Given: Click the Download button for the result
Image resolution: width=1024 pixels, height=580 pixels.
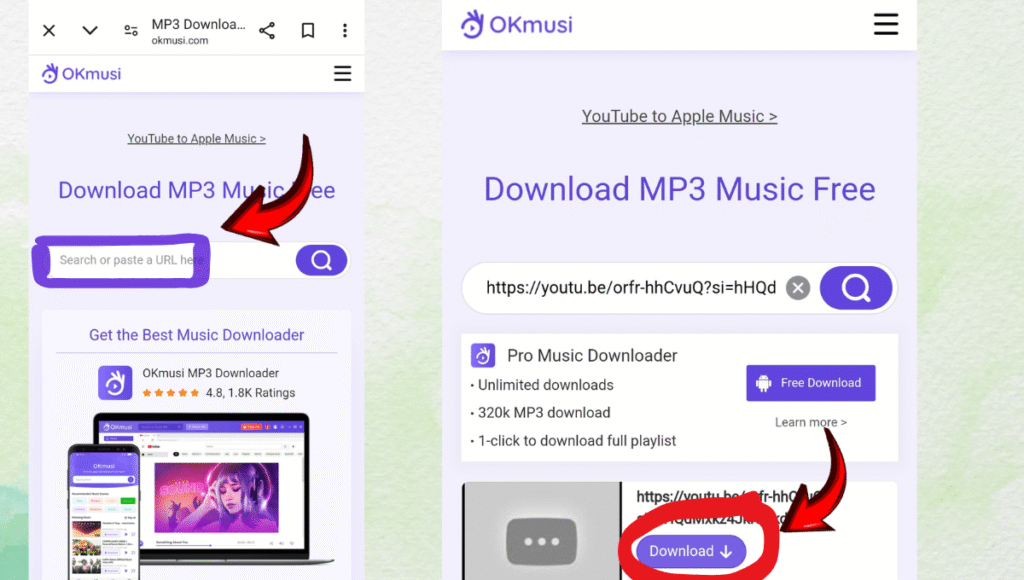Looking at the screenshot, I should pyautogui.click(x=691, y=551).
